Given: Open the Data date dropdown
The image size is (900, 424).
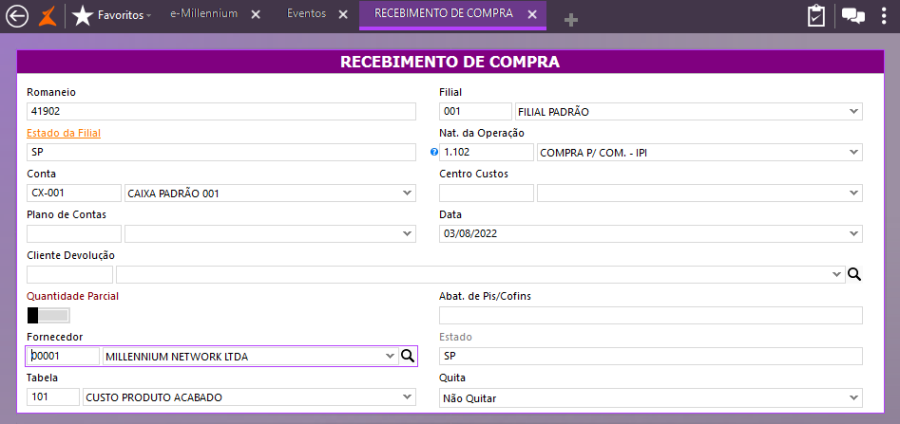Looking at the screenshot, I should point(854,234).
